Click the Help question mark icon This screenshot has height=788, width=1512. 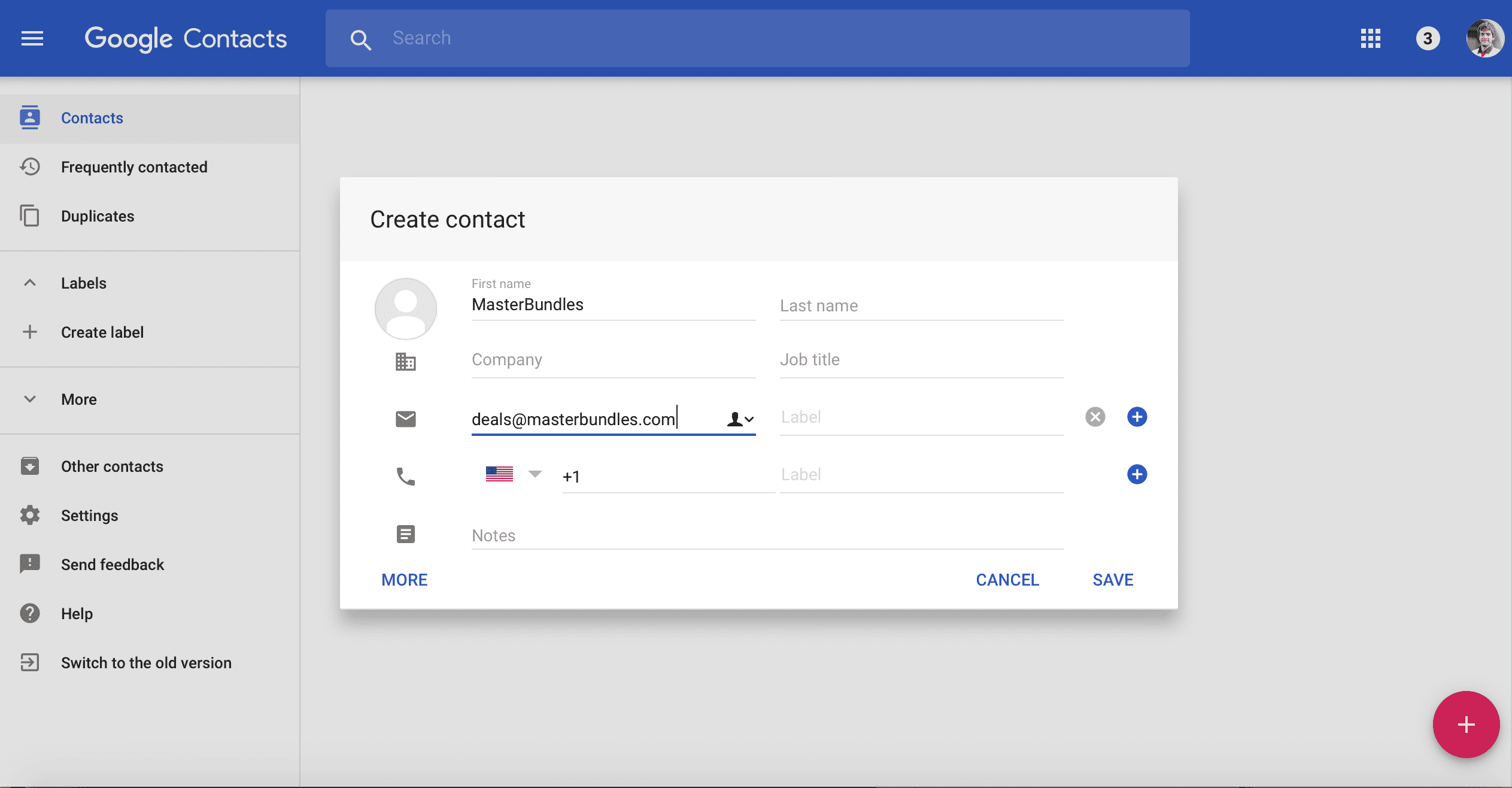tap(30, 613)
